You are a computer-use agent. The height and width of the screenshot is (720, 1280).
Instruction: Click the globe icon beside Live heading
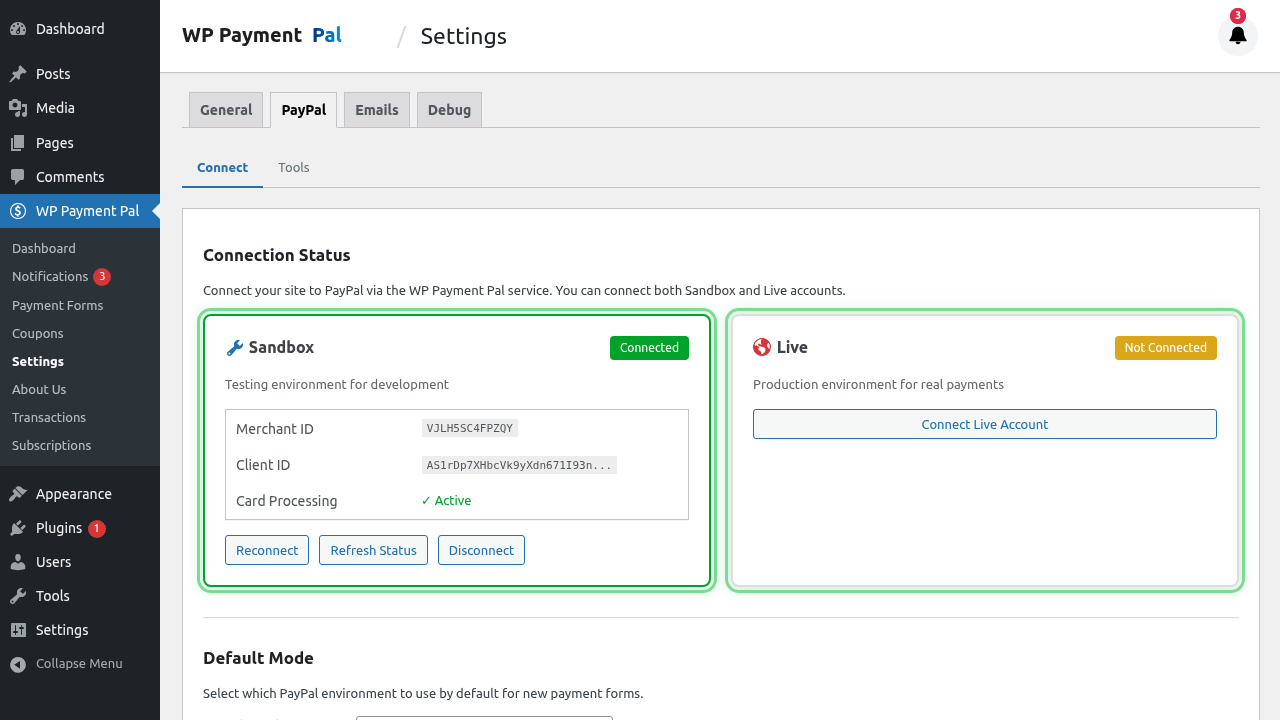[x=761, y=347]
